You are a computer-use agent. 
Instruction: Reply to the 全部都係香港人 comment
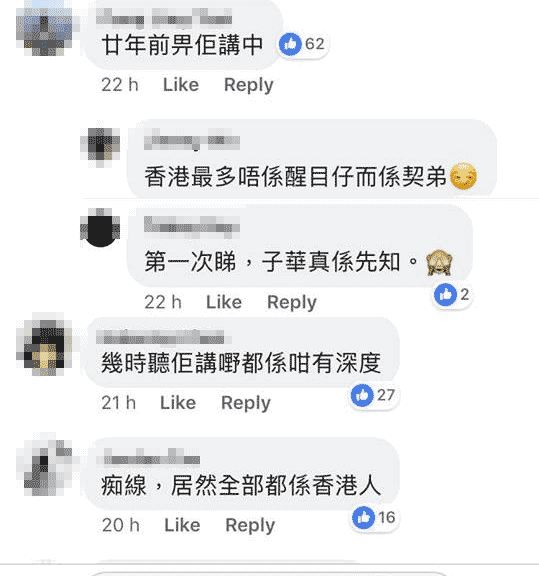click(x=250, y=526)
